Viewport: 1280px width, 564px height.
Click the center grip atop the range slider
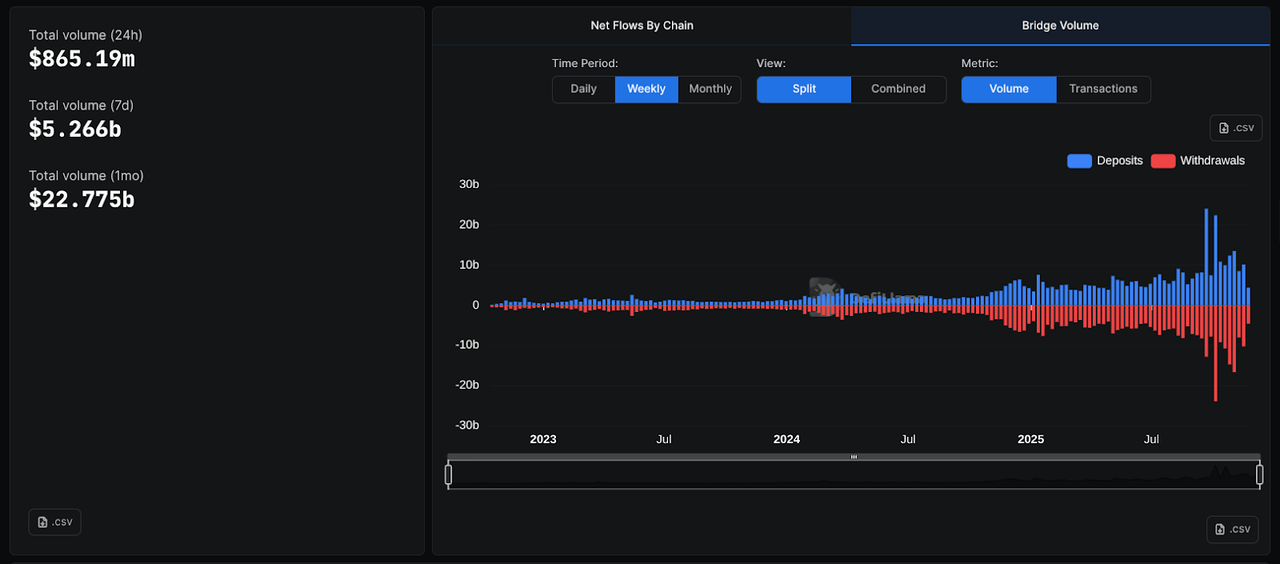[x=854, y=457]
